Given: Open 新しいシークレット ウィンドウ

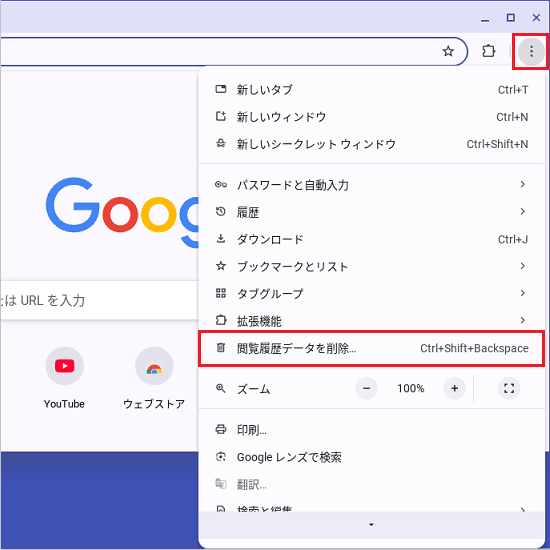Looking at the screenshot, I should [371, 144].
